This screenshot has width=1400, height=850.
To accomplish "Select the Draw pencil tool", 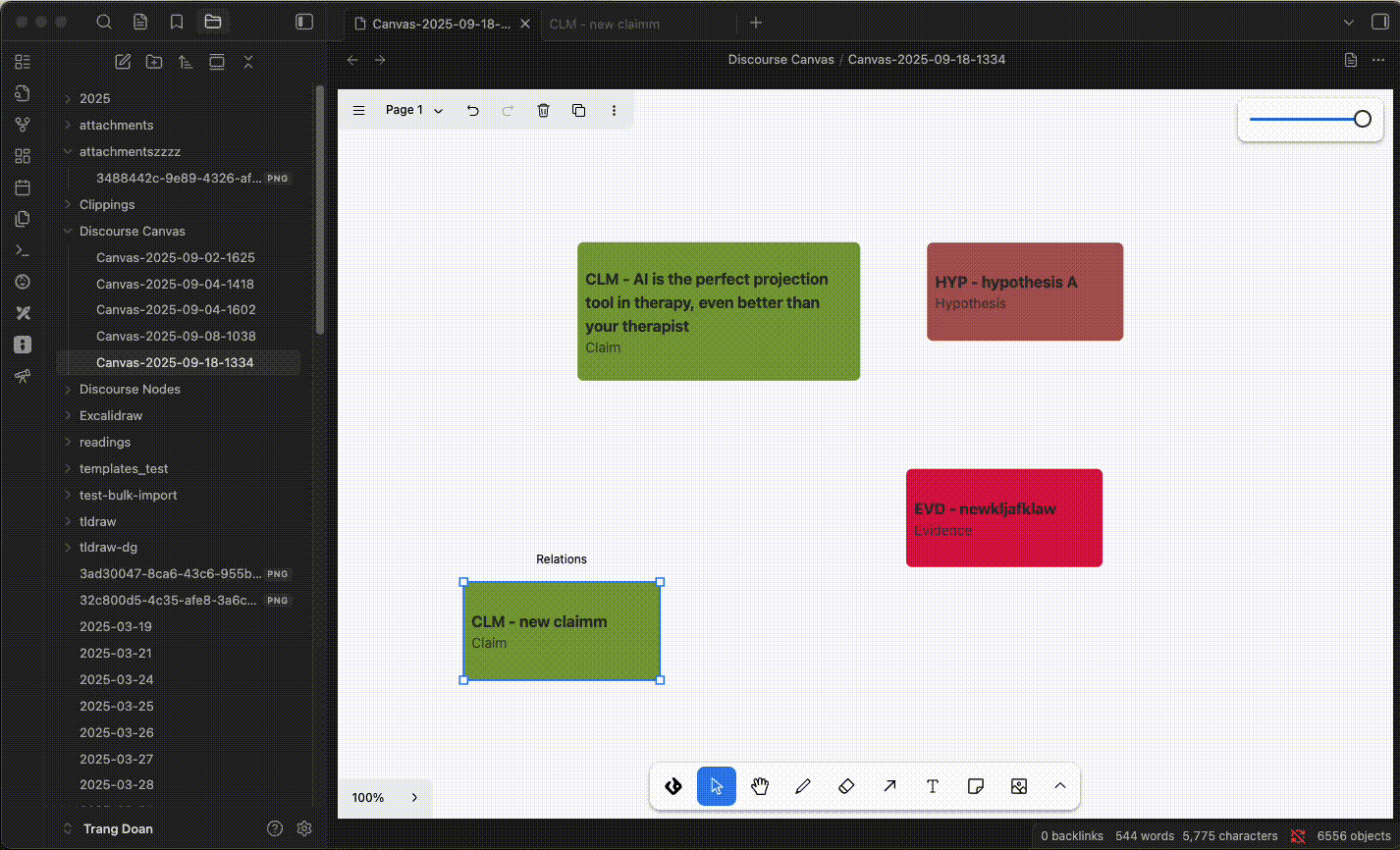I will (803, 786).
